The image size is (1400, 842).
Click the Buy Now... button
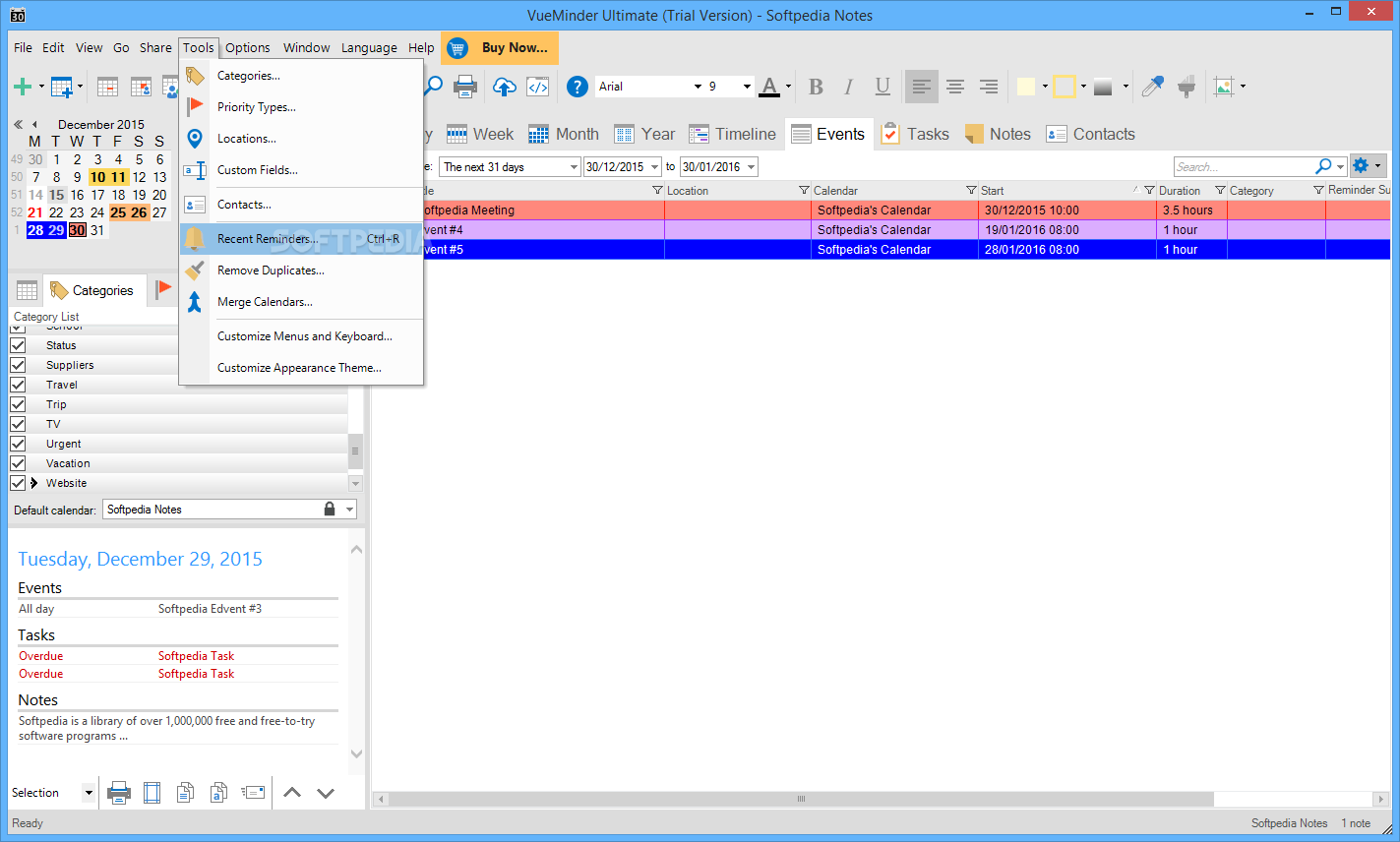click(500, 47)
